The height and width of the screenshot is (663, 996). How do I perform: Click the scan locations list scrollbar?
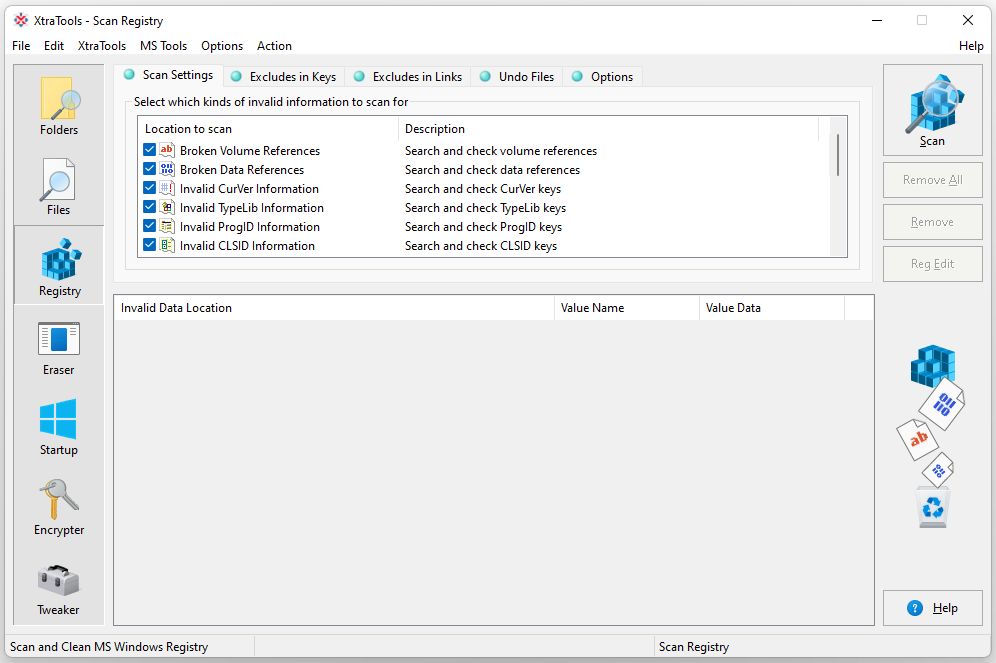[x=838, y=155]
